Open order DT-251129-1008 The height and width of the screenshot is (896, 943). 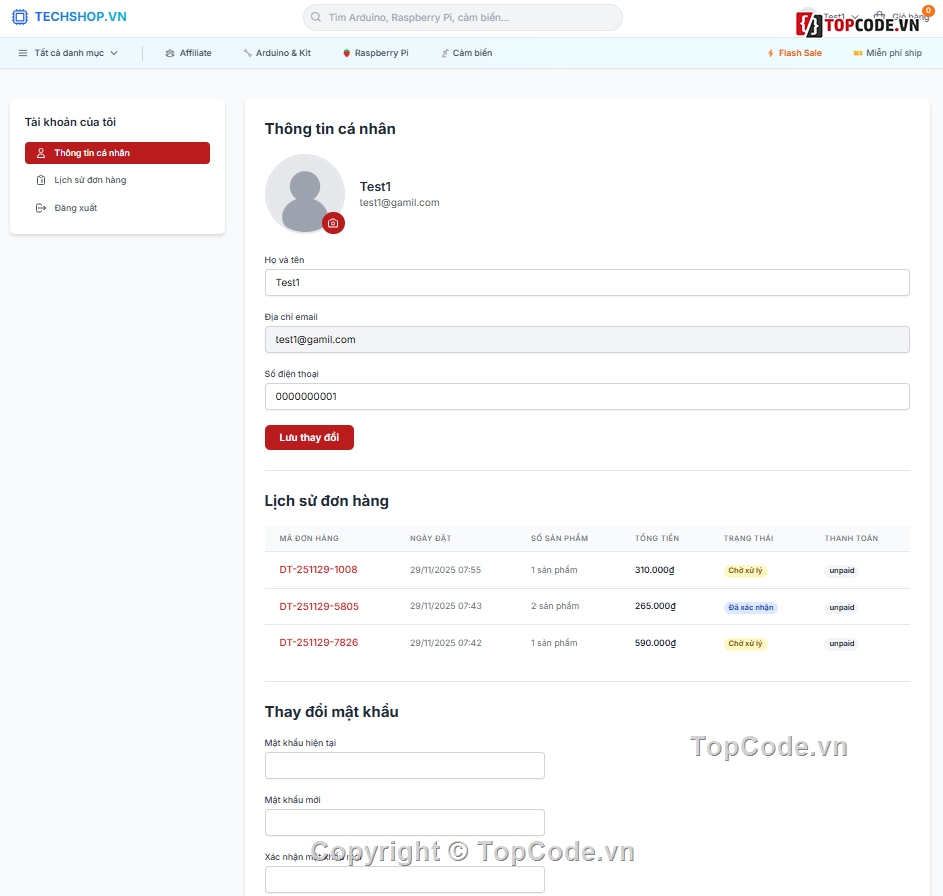click(x=318, y=570)
